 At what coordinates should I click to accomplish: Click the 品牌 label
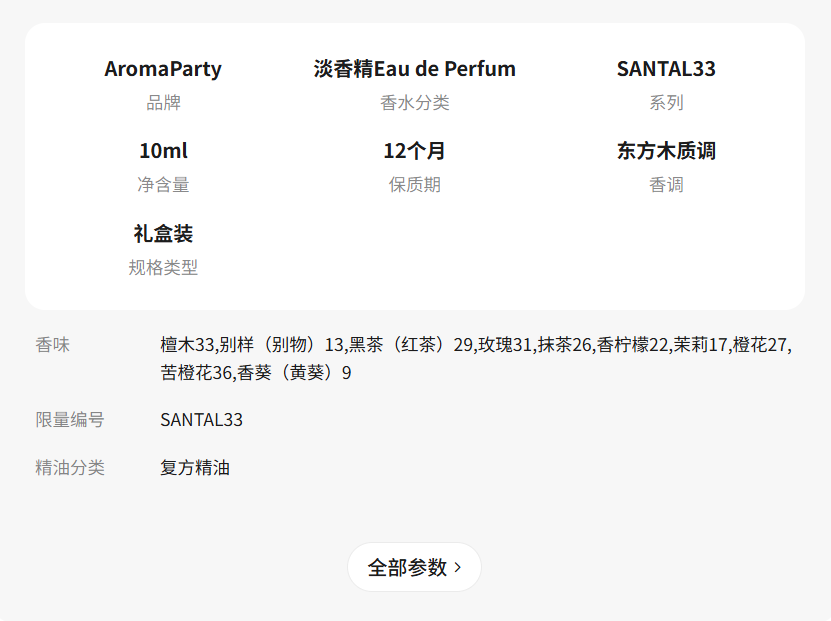163,102
